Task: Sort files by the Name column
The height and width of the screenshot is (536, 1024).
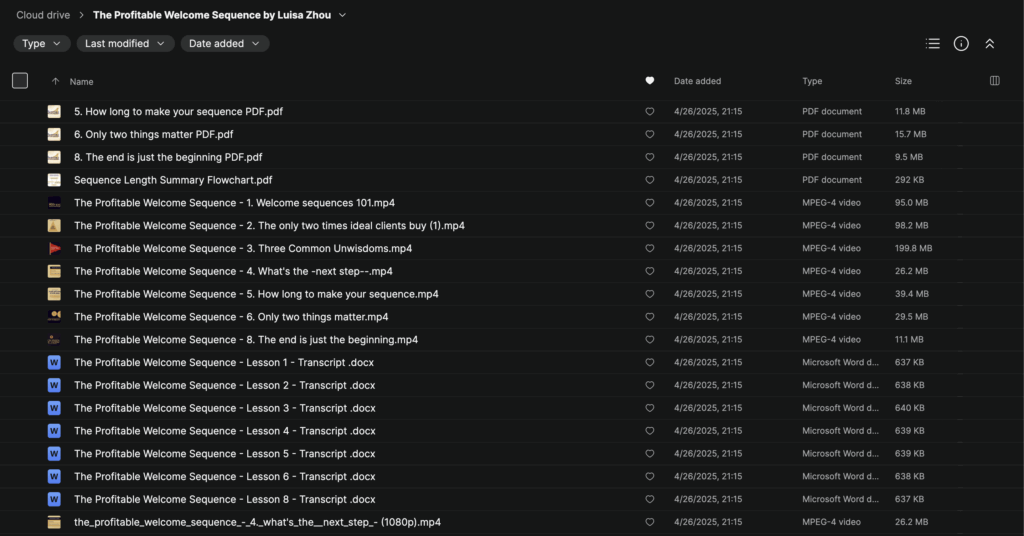Action: [x=81, y=82]
